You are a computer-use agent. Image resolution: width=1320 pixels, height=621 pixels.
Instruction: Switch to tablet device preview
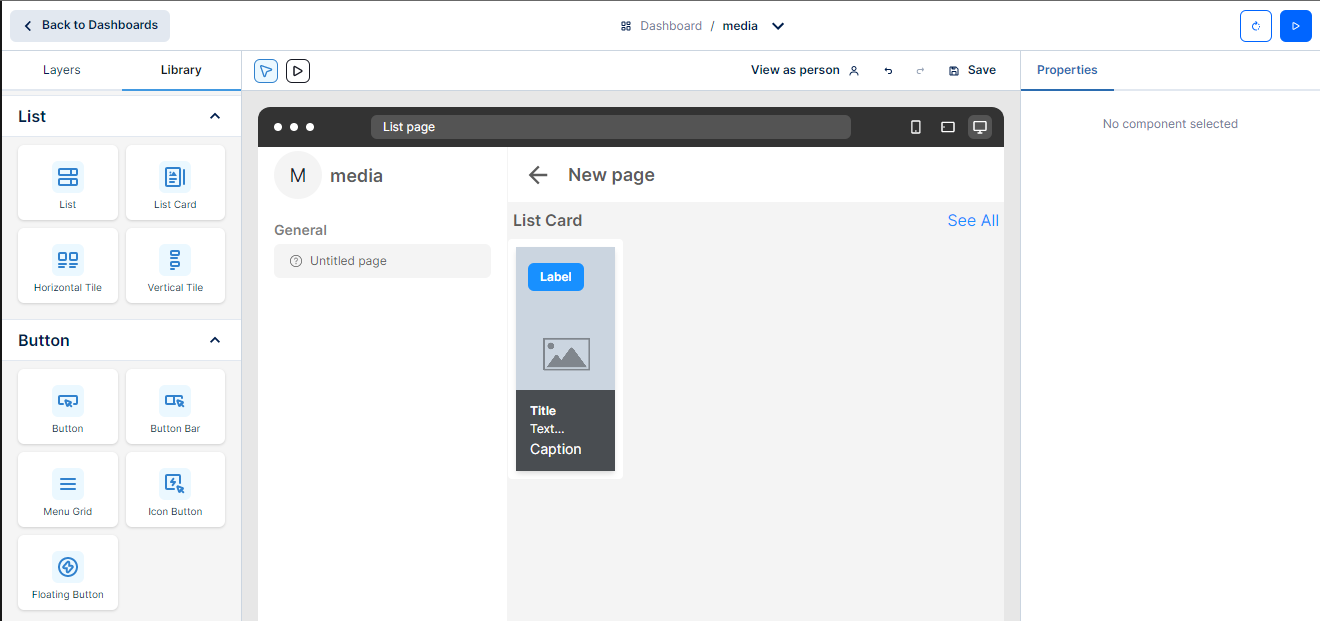[x=948, y=127]
